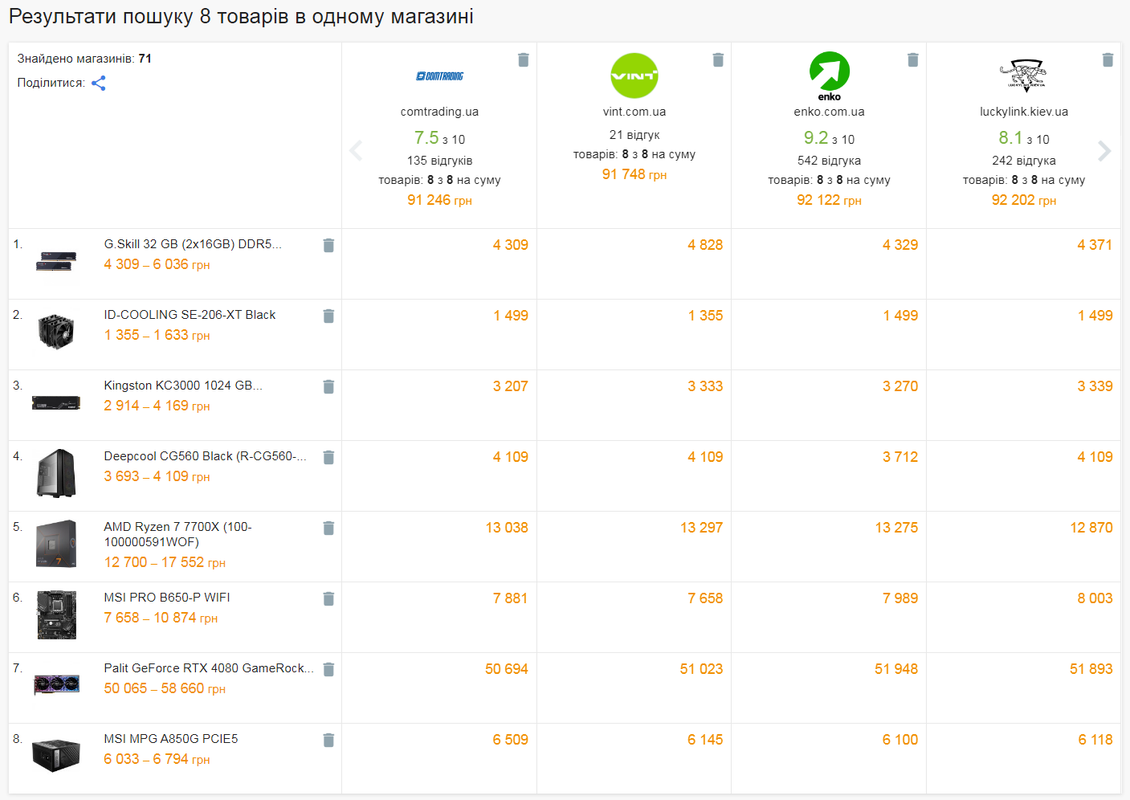This screenshot has height=800, width=1130.
Task: Open AMD Ryzen 7 7700X product
Action: coord(177,534)
